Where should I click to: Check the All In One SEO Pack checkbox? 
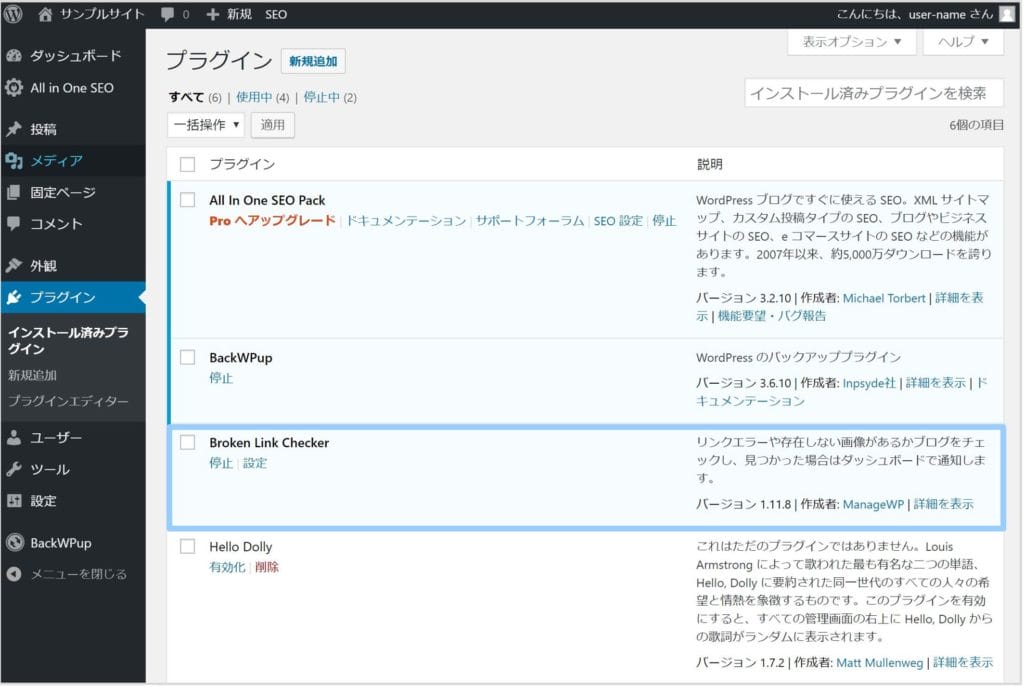coord(187,200)
